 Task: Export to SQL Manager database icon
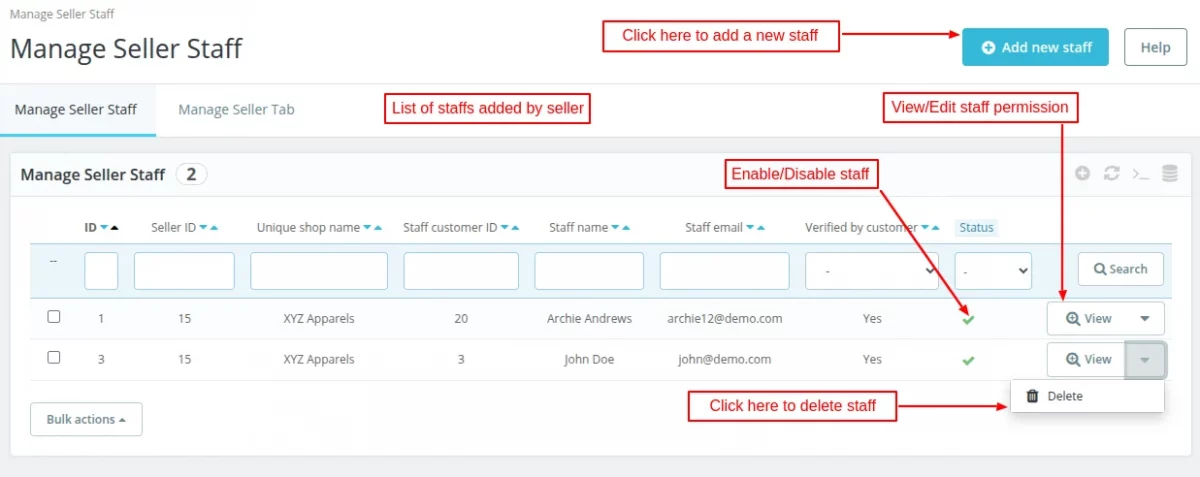pyautogui.click(x=1169, y=173)
